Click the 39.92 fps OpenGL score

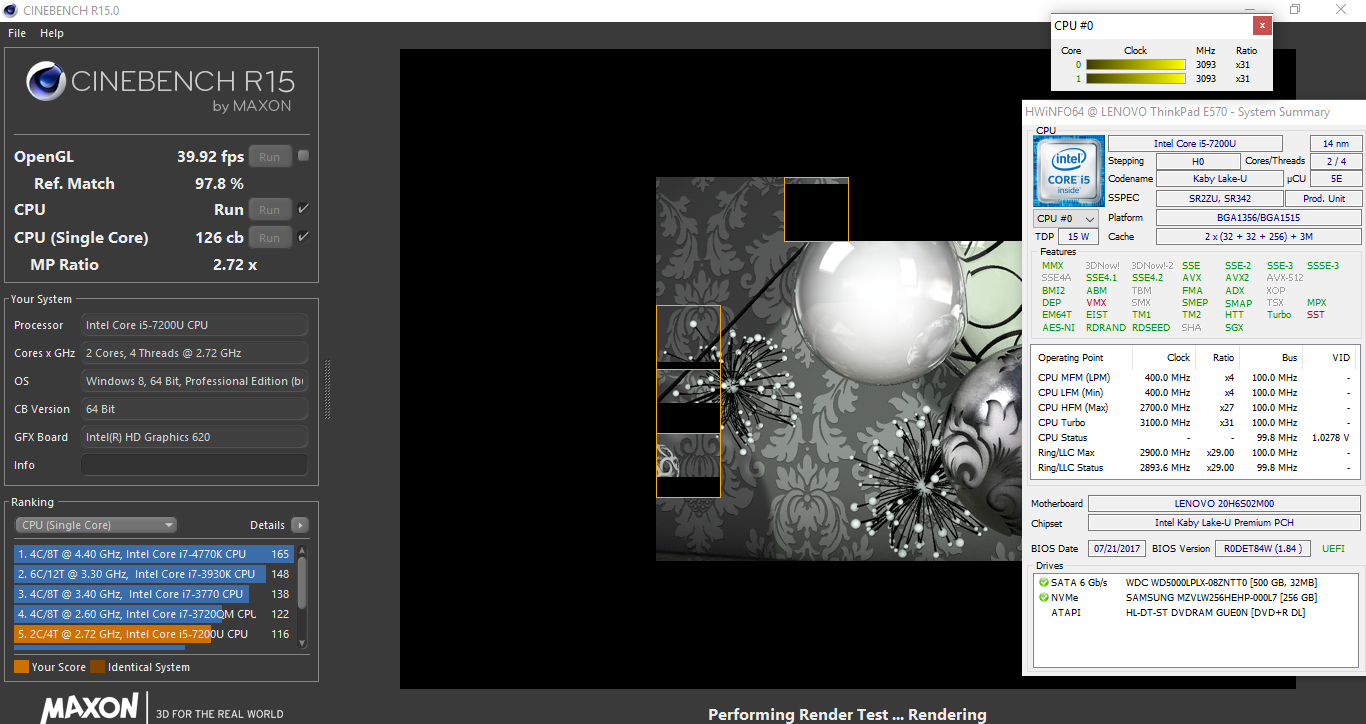click(x=210, y=157)
